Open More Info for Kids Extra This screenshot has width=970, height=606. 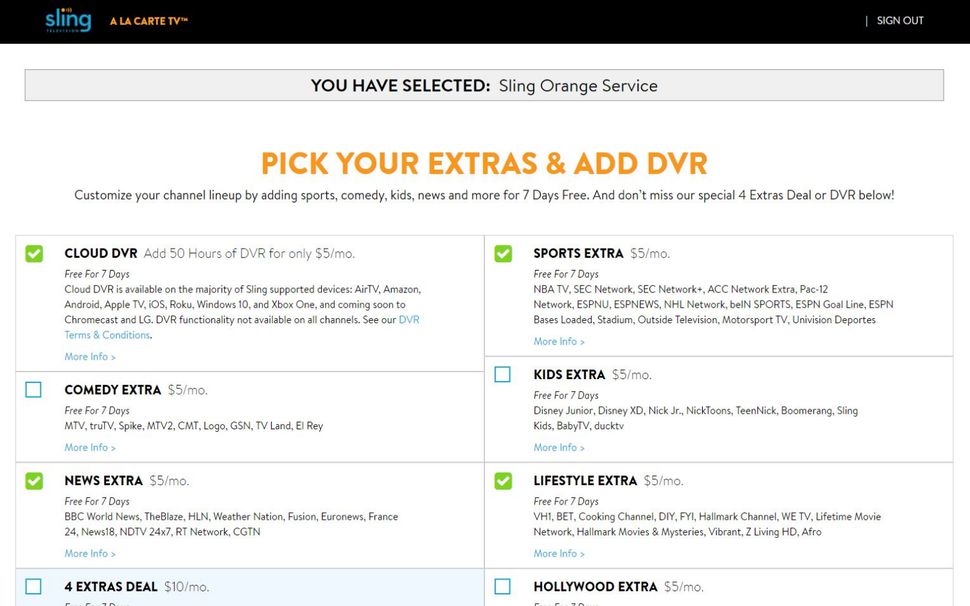[x=559, y=447]
